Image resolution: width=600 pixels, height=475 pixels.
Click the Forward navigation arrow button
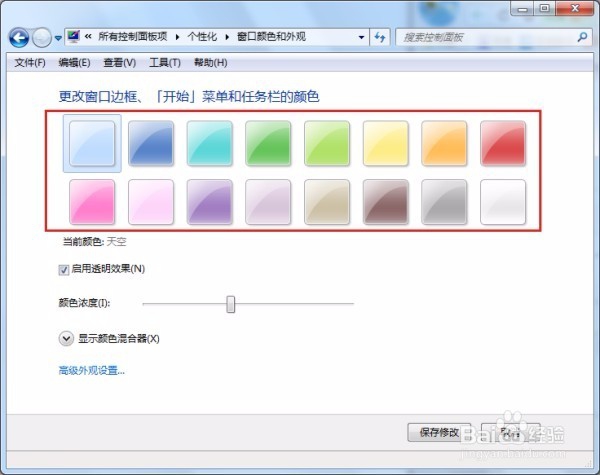point(41,38)
